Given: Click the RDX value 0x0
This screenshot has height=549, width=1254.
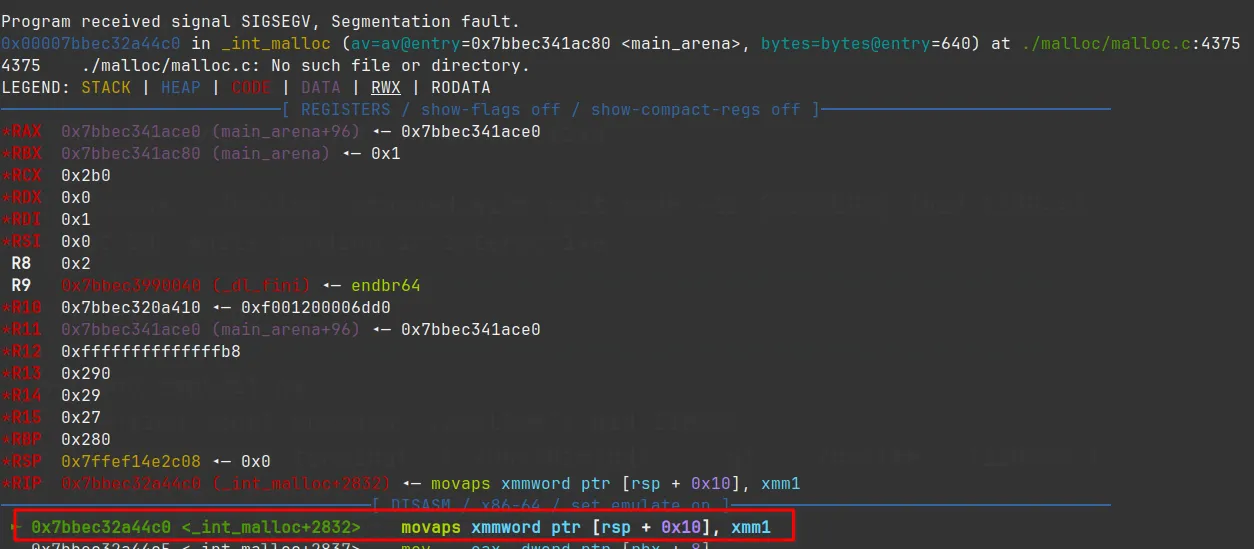Looking at the screenshot, I should 76,197.
